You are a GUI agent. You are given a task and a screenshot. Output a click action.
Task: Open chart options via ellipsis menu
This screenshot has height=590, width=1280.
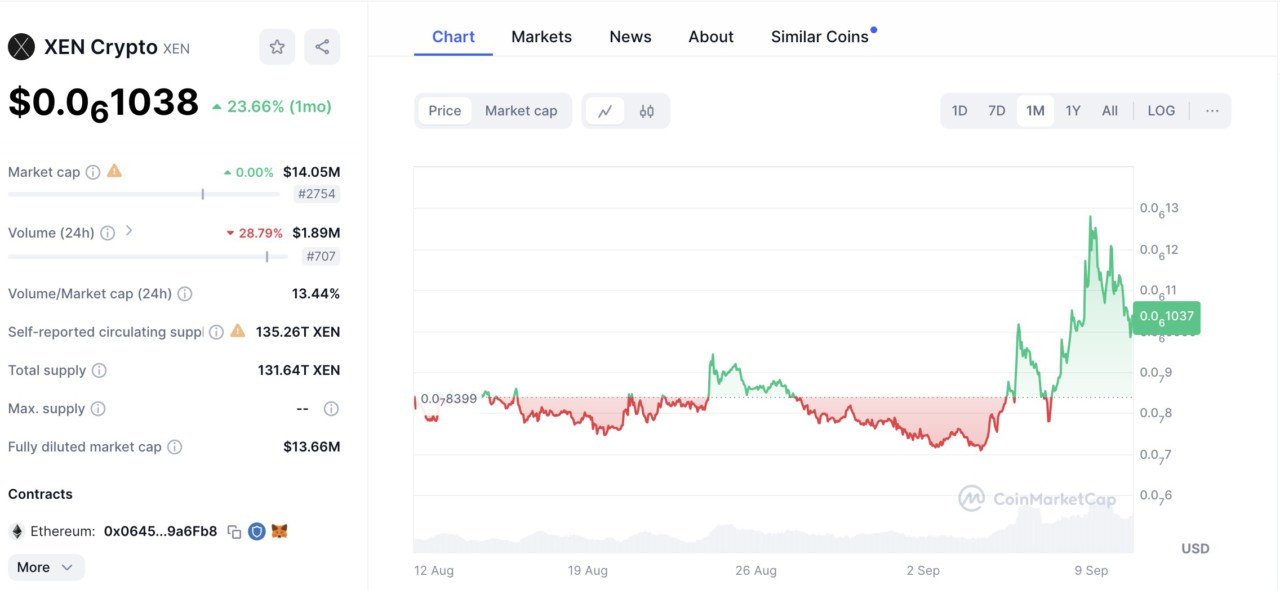click(1212, 110)
